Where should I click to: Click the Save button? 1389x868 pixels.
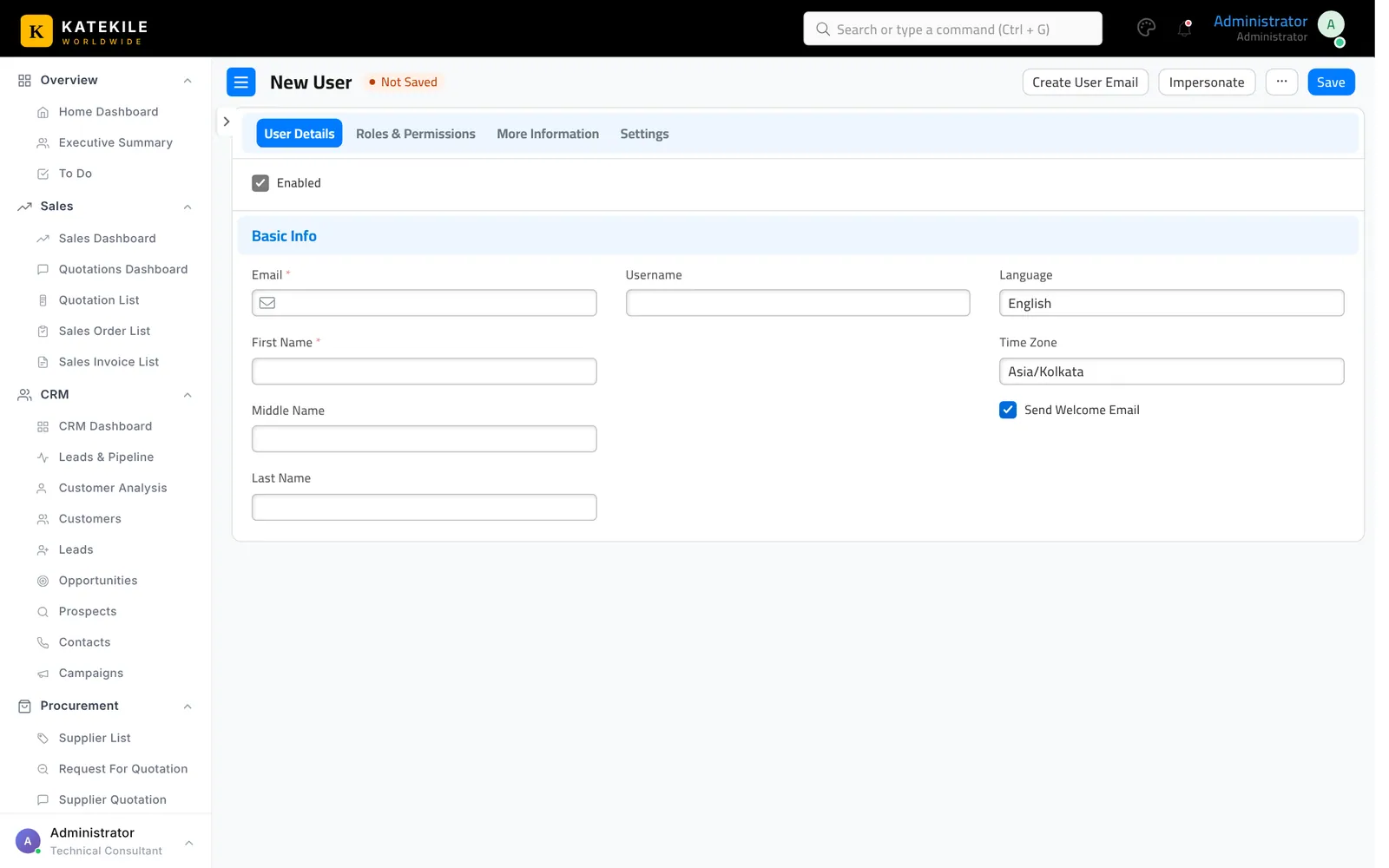click(1331, 82)
